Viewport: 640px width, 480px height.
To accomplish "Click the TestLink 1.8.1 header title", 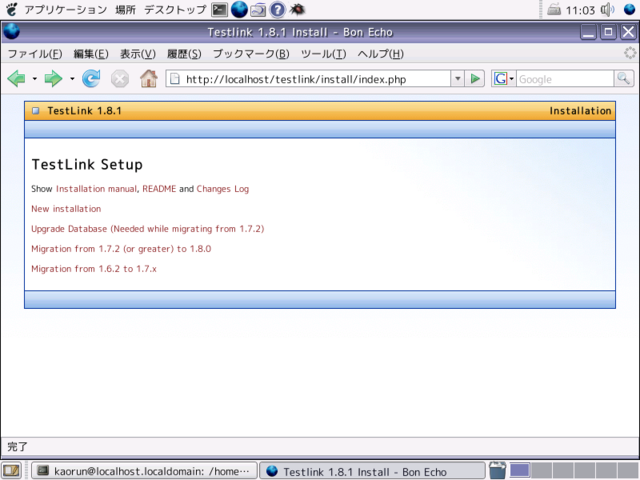I will (x=84, y=111).
